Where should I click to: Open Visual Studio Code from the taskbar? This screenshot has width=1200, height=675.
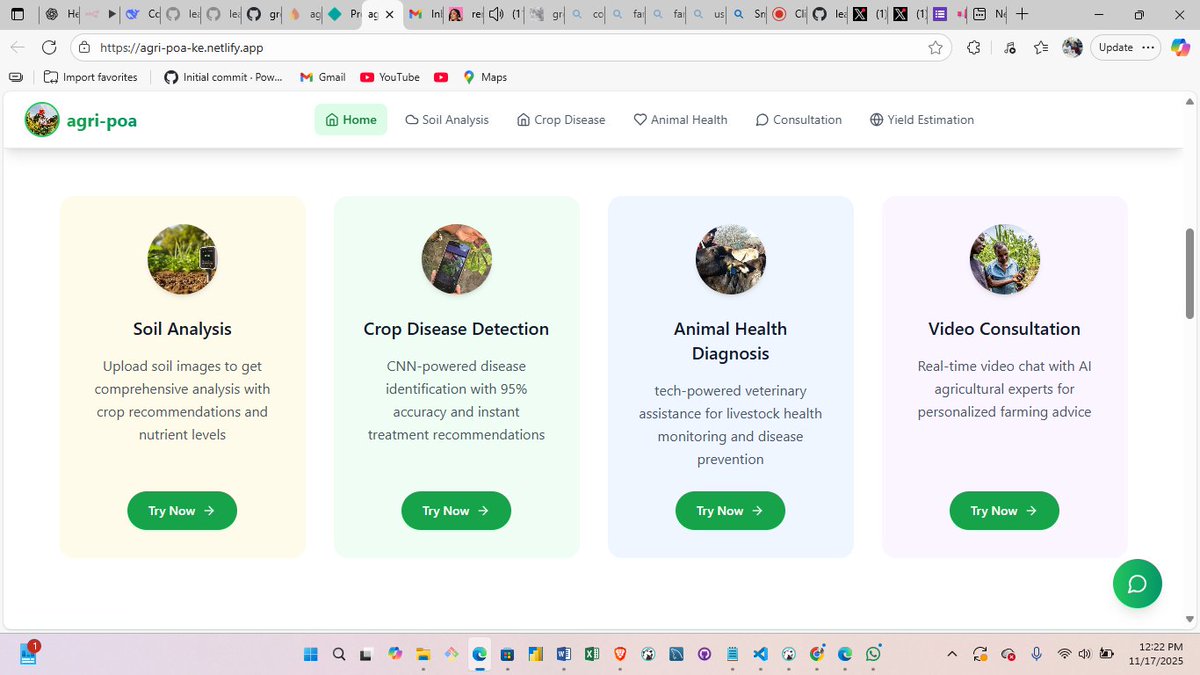(760, 654)
